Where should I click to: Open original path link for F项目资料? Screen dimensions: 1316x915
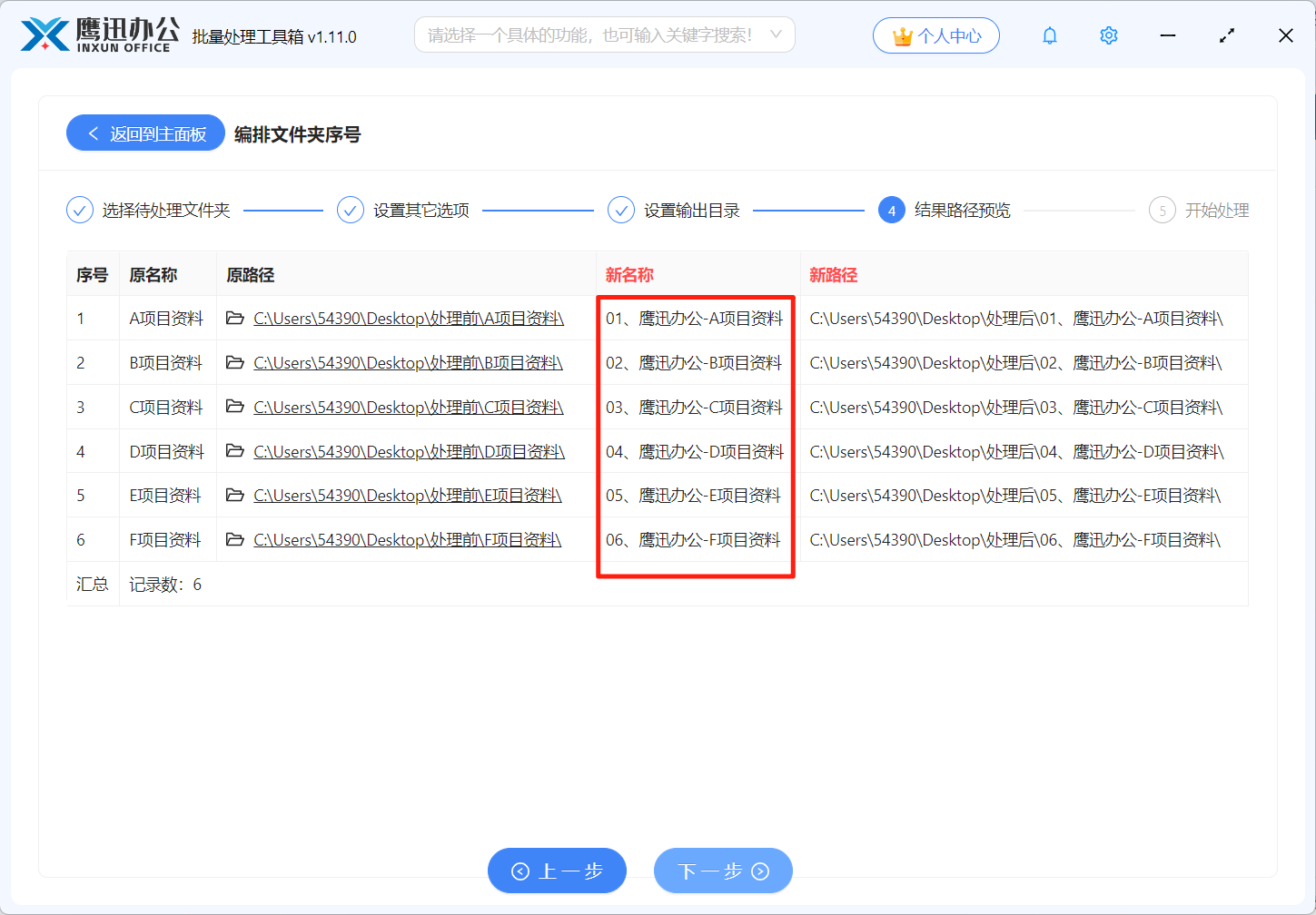pyautogui.click(x=408, y=540)
